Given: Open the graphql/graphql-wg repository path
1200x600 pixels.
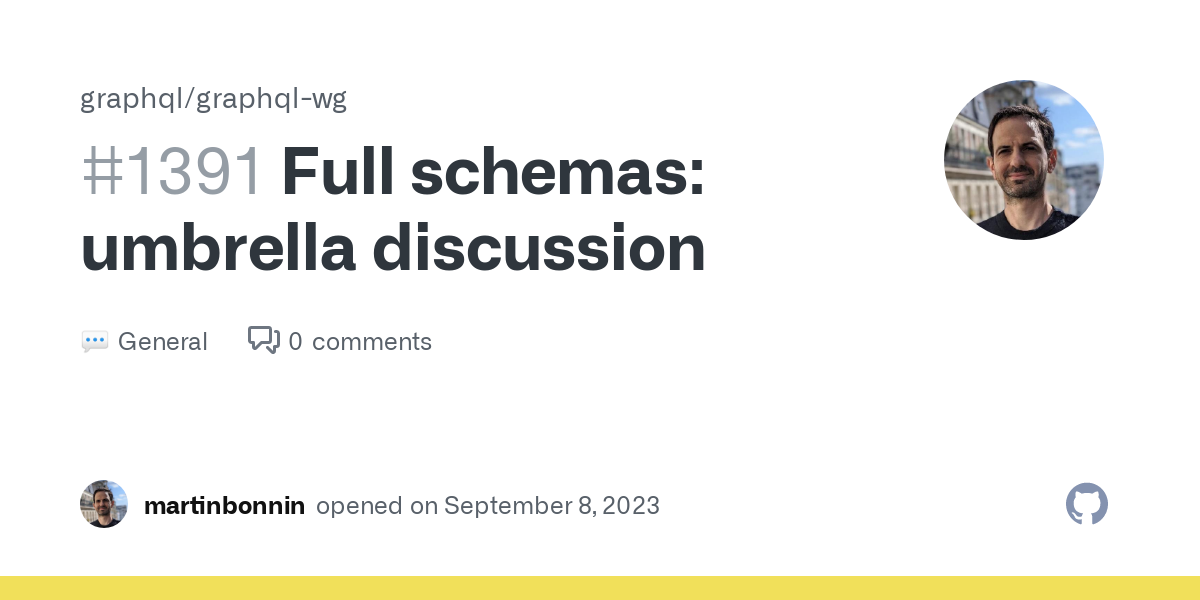Looking at the screenshot, I should 214,99.
